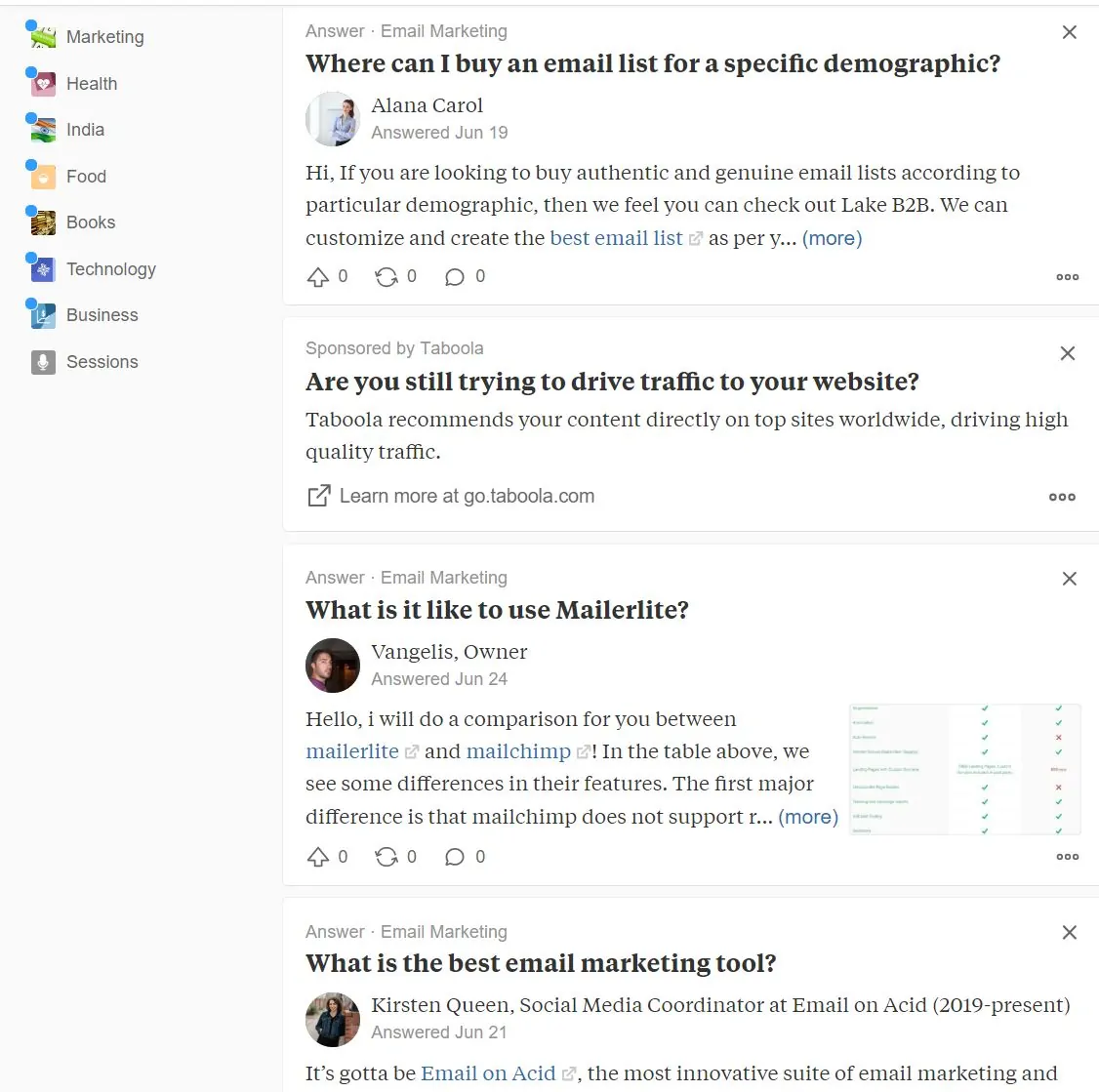Expand Alana Carol's answer with (more)
Viewport: 1099px width, 1092px height.
click(832, 238)
